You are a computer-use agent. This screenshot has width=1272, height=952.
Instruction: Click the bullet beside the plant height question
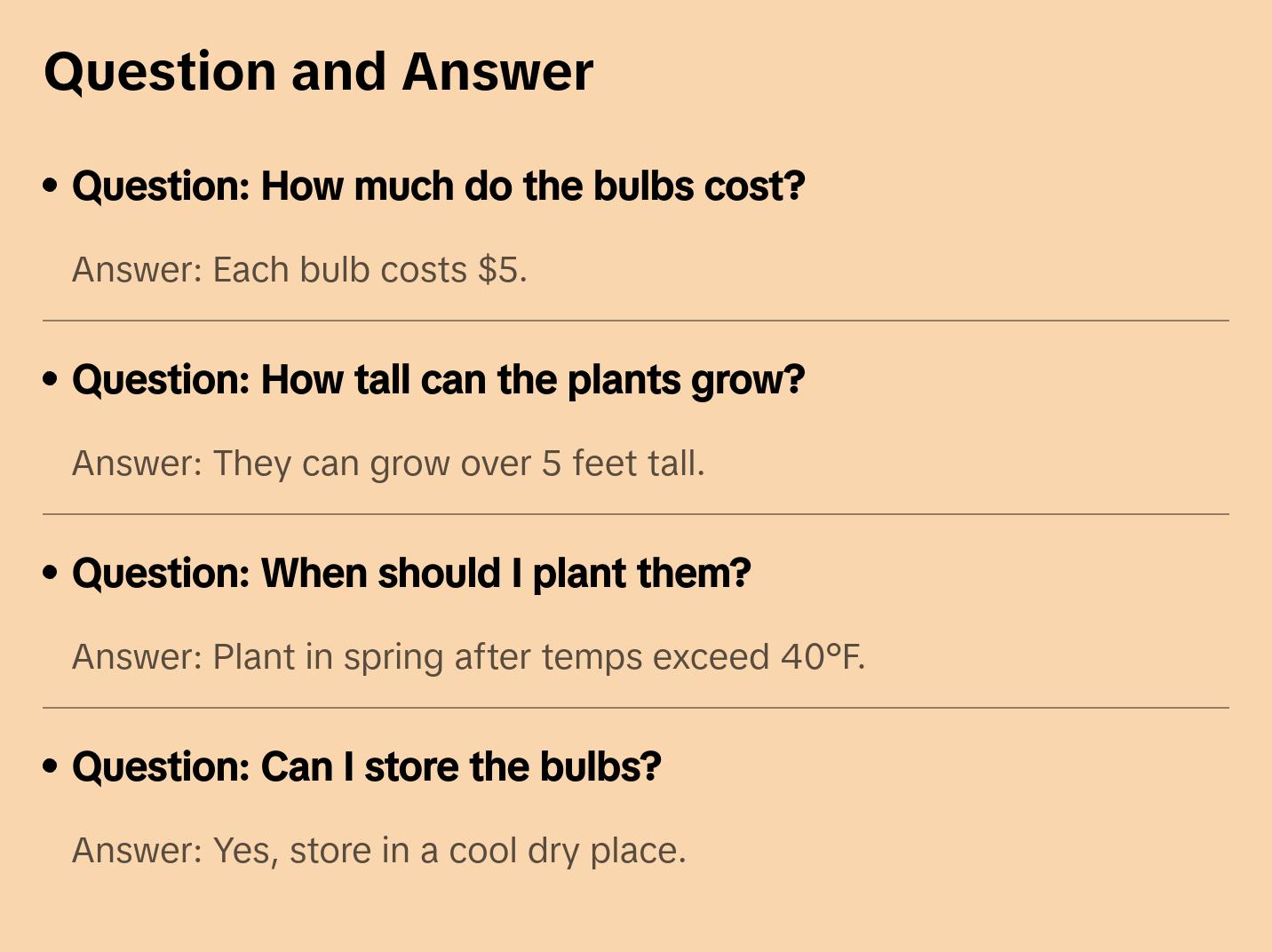tap(51, 379)
